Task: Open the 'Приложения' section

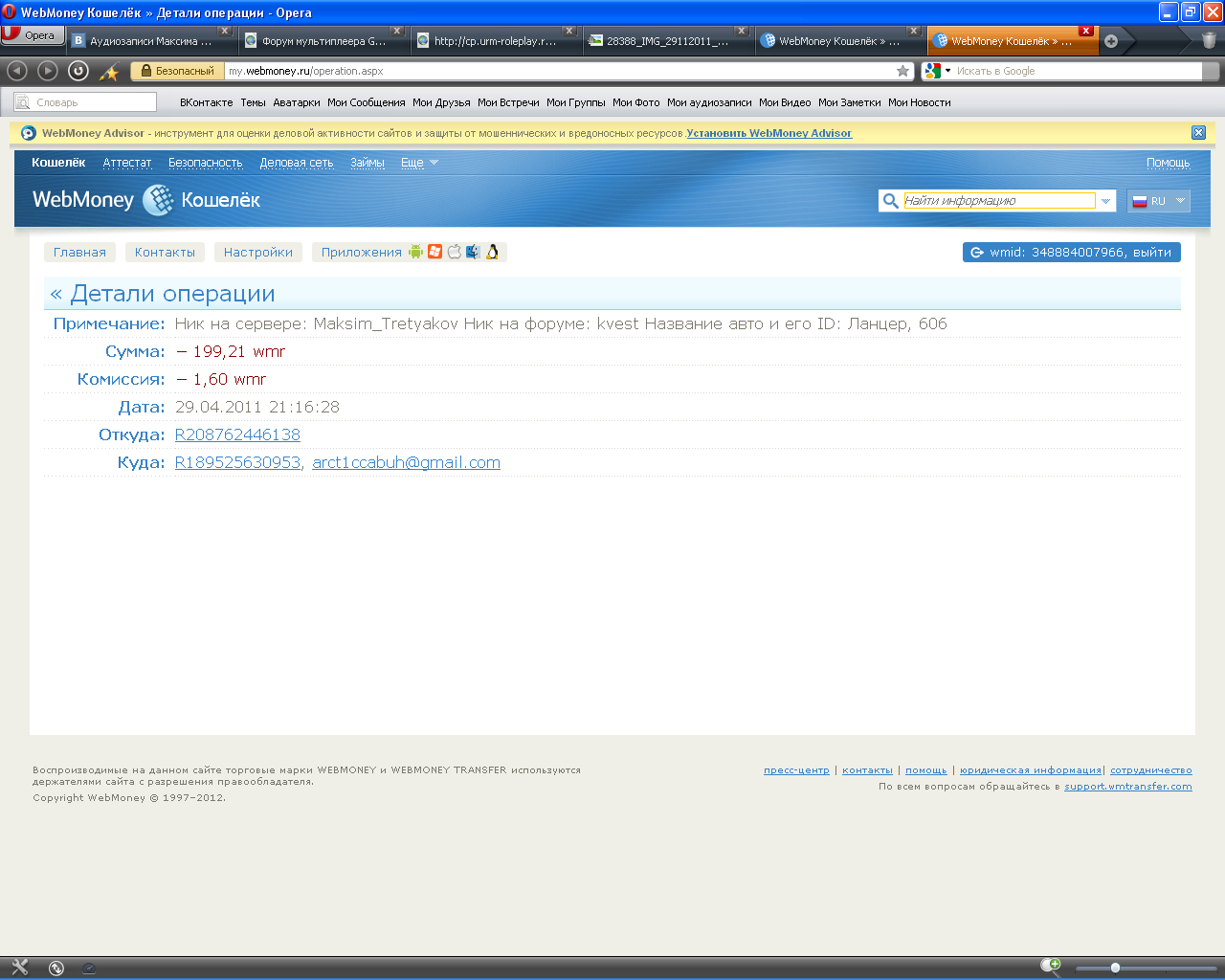Action: tap(362, 253)
